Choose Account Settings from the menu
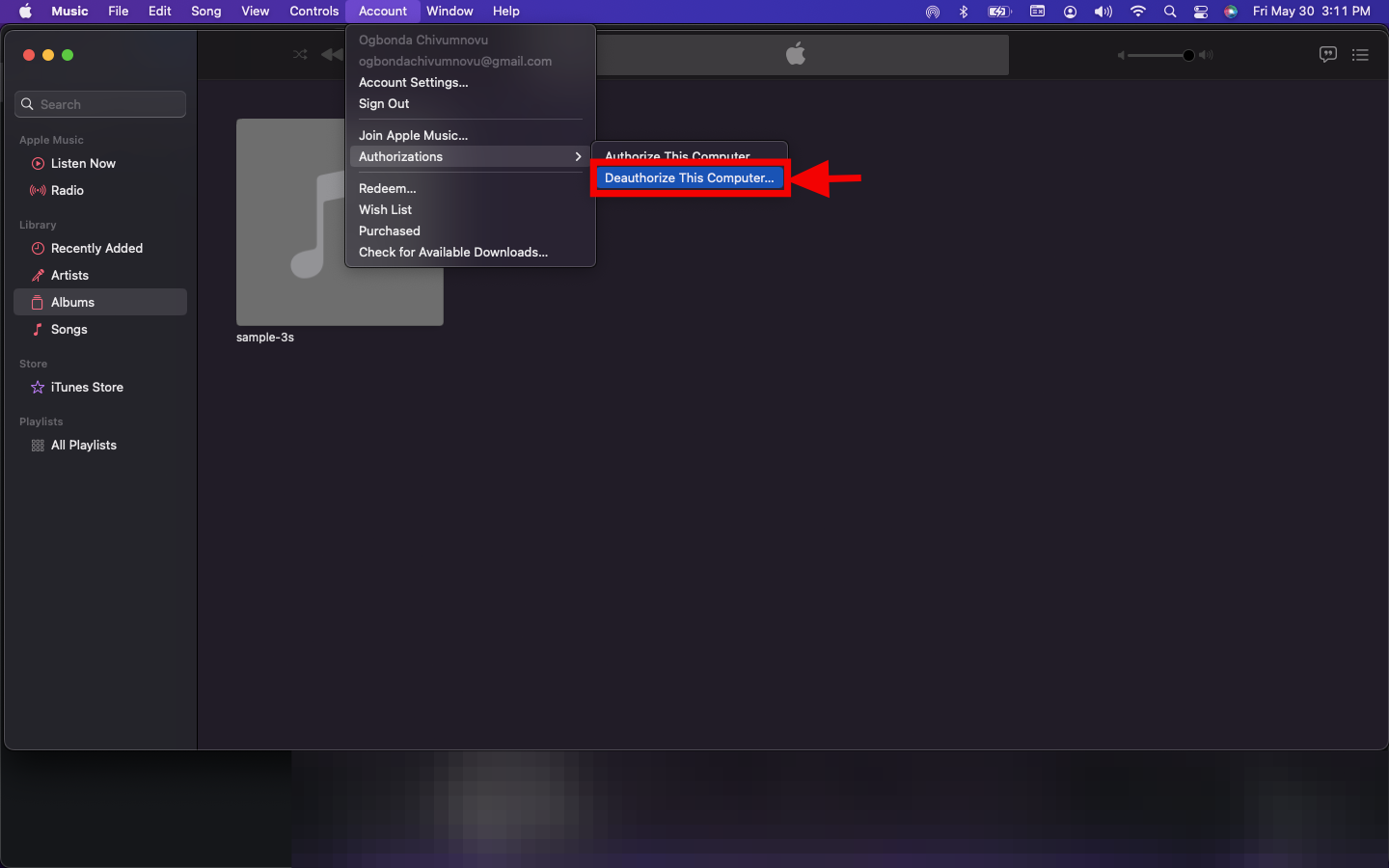Screen dimensions: 1389x868 coord(413,83)
